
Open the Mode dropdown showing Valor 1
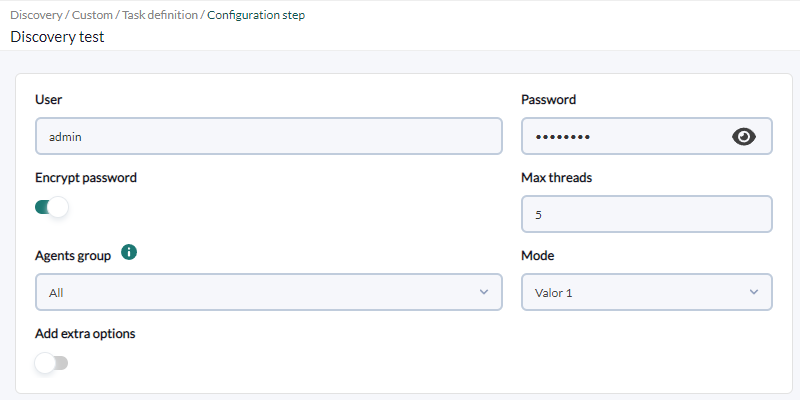coord(647,292)
